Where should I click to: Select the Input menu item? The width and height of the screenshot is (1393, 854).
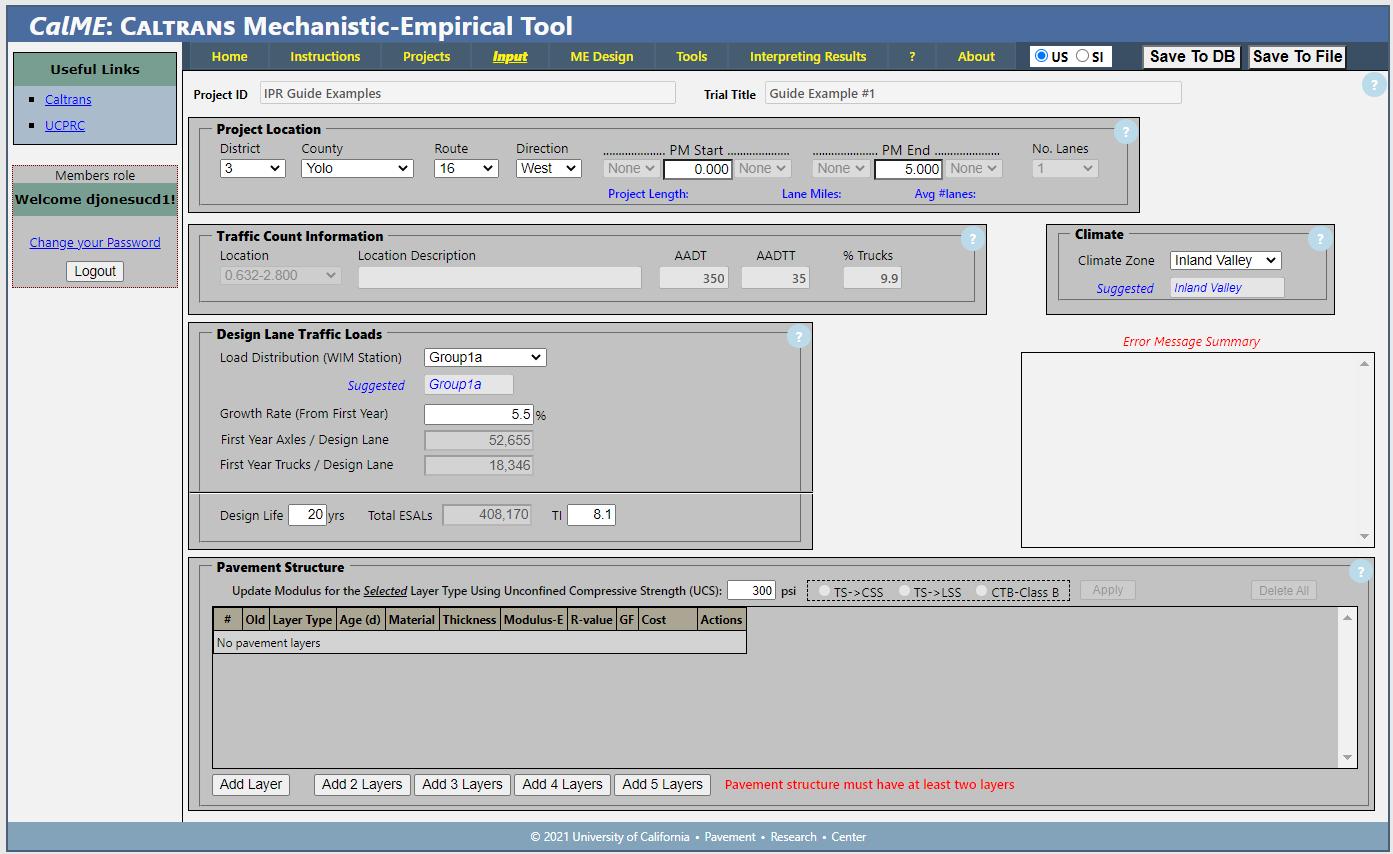(x=510, y=56)
